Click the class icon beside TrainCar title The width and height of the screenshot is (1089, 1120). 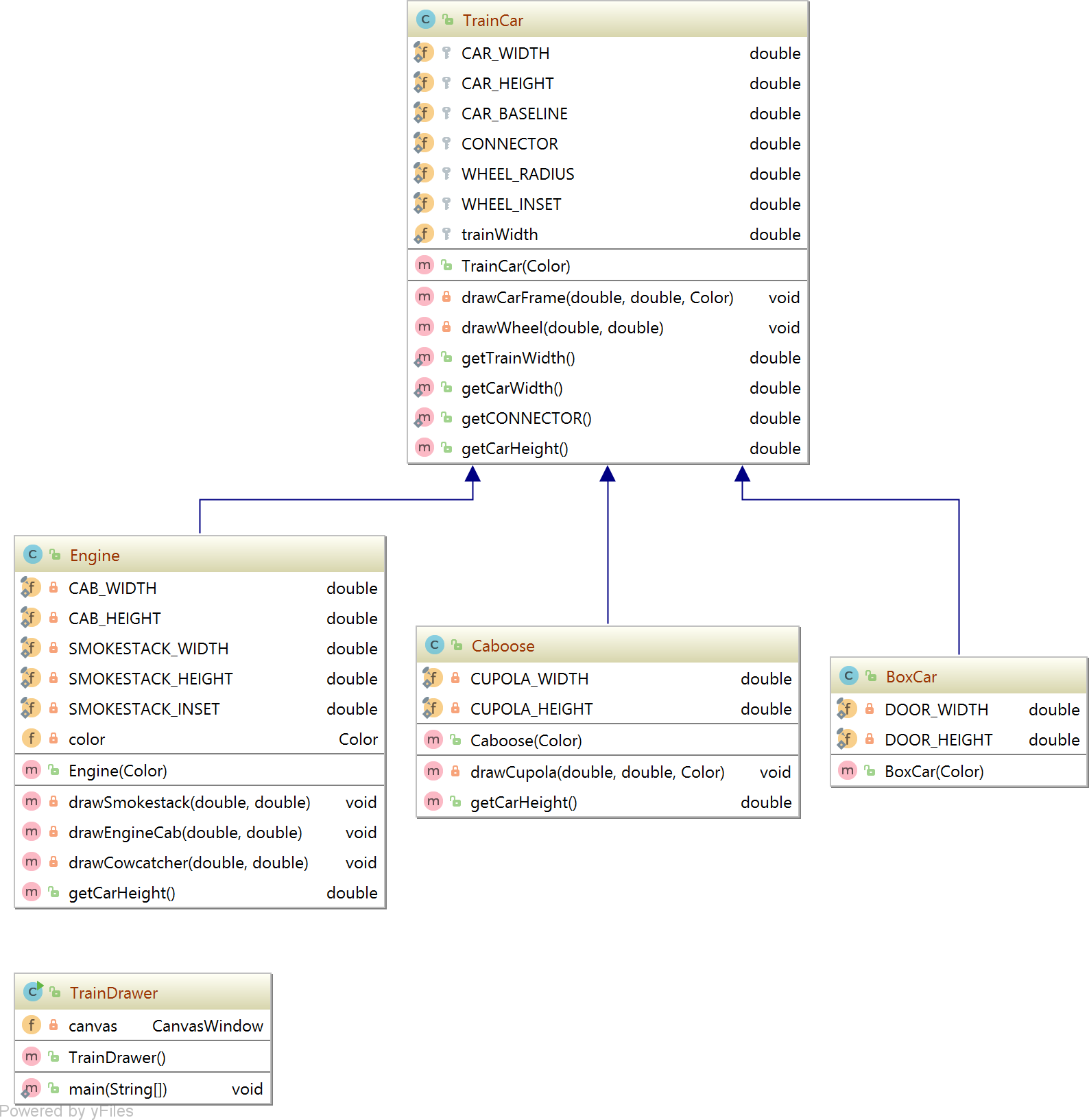pos(425,20)
